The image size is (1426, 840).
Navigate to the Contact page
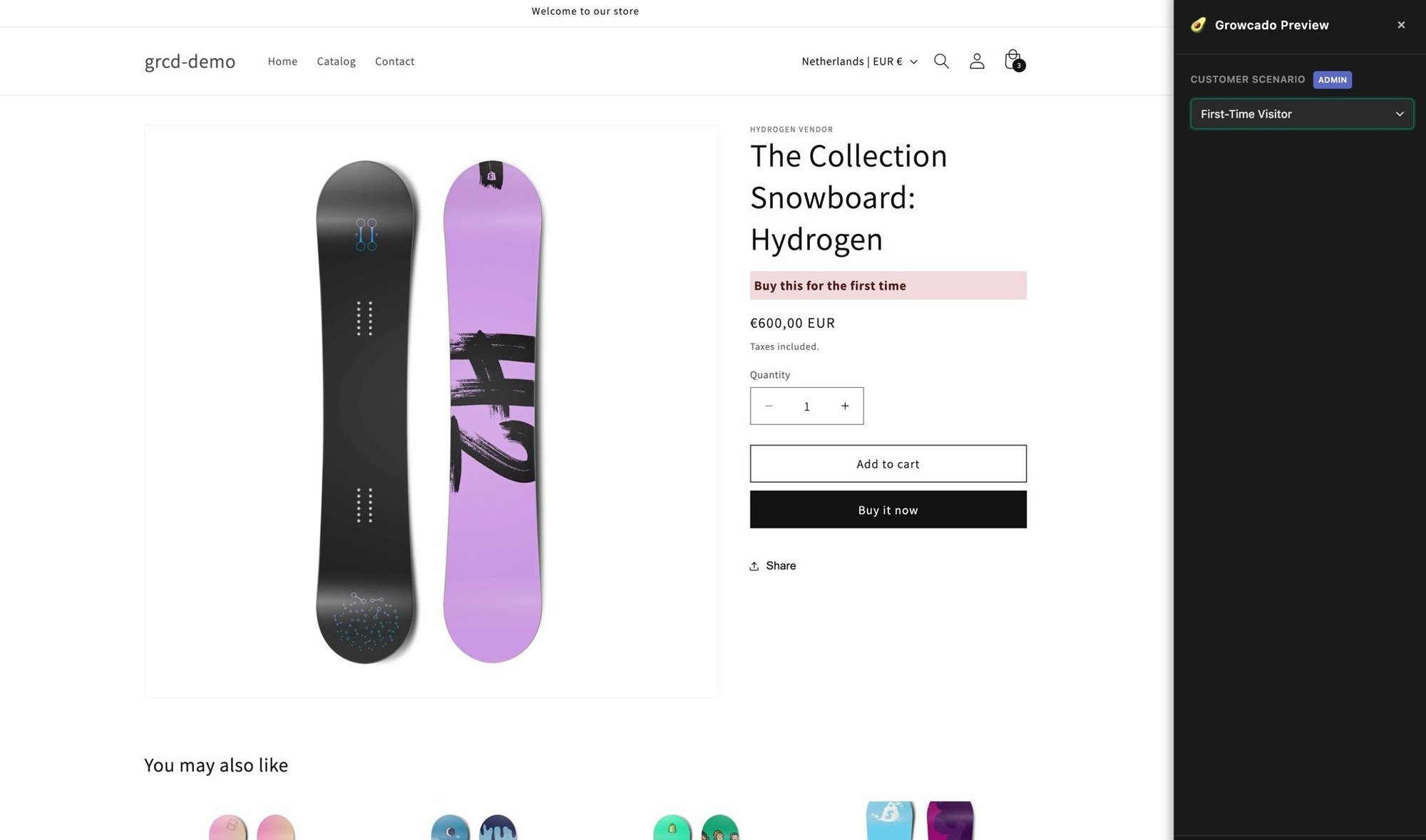point(394,61)
